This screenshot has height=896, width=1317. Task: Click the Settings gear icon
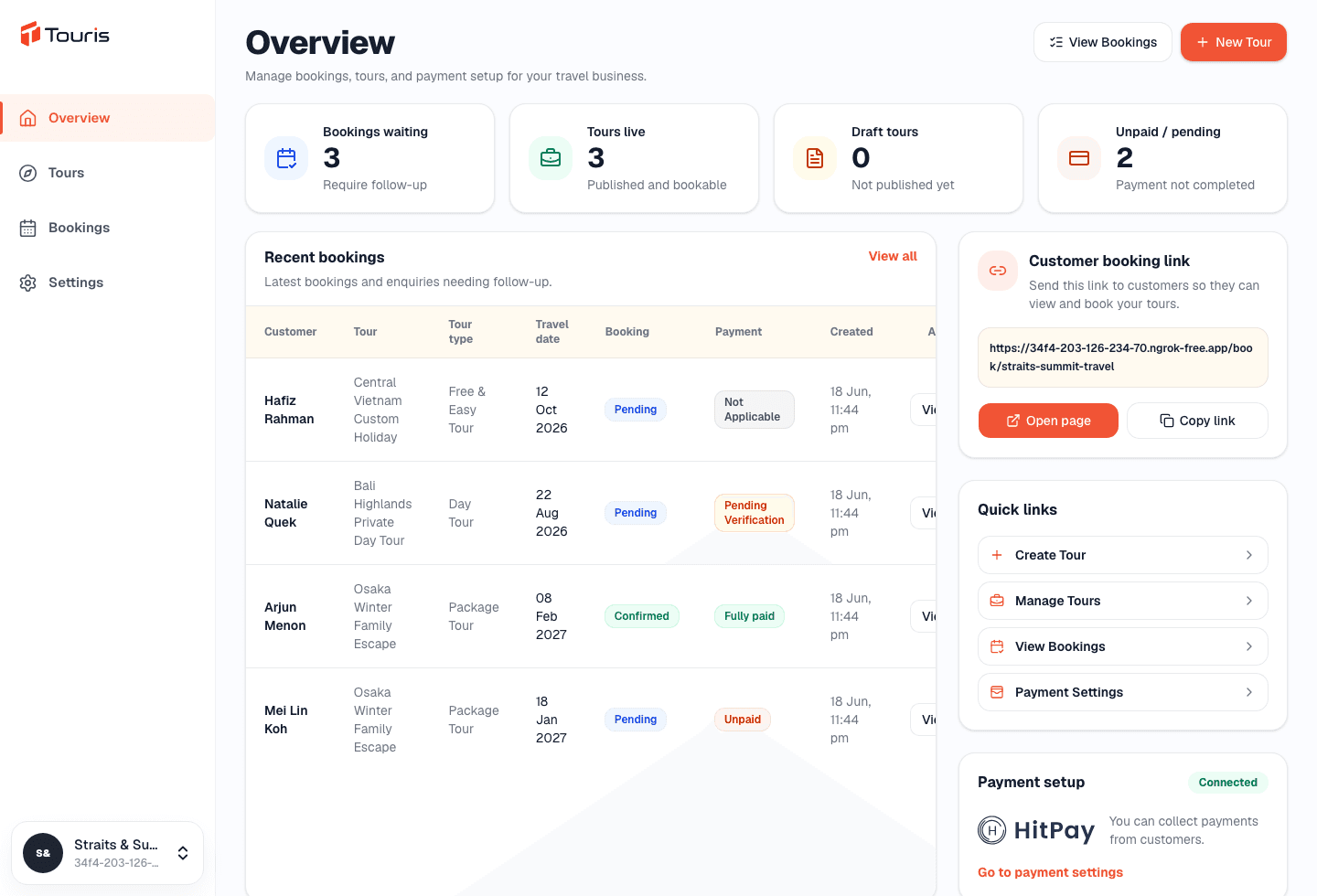pos(28,283)
